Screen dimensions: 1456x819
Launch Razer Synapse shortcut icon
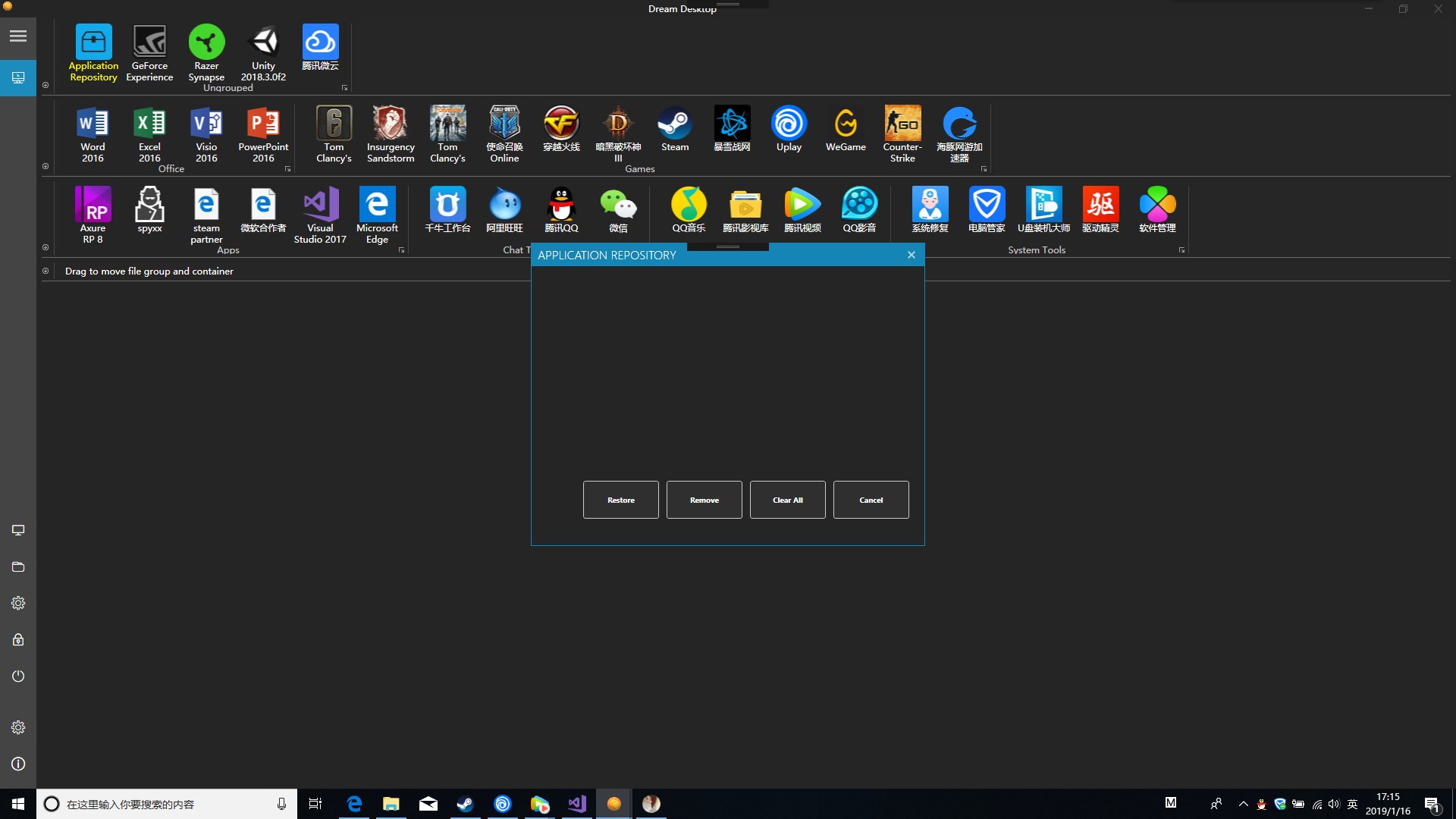(x=206, y=42)
